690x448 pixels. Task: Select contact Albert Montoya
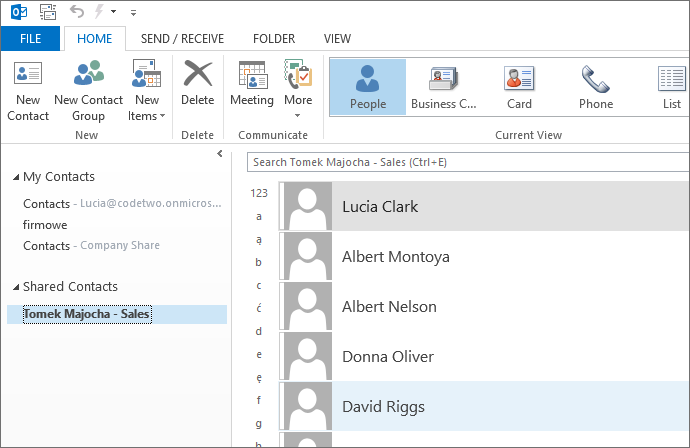[x=484, y=257]
